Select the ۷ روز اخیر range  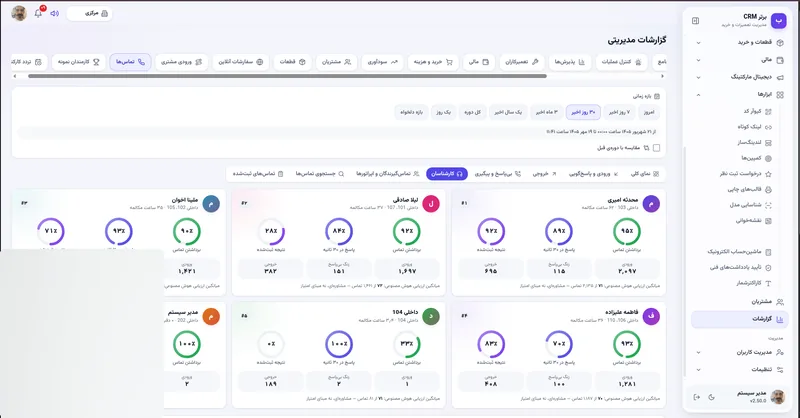619,112
